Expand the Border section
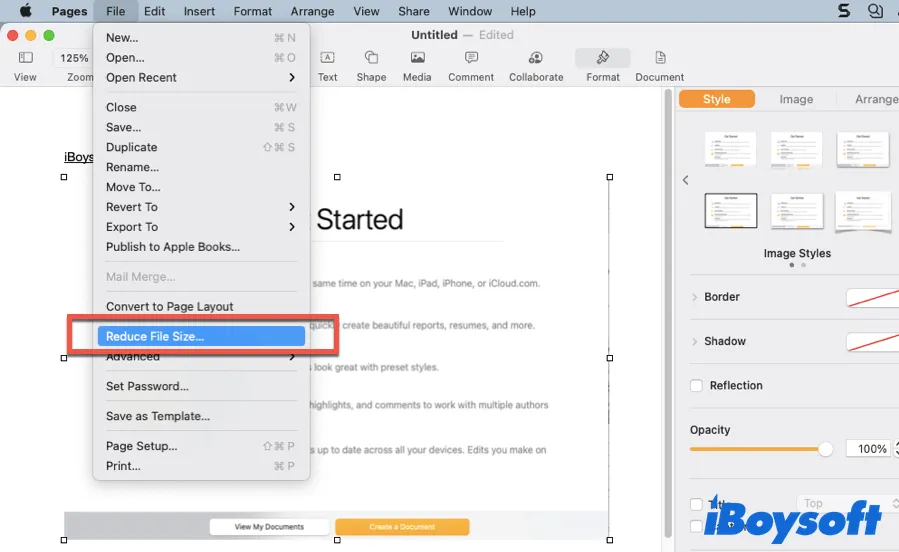This screenshot has width=899, height=552. coord(695,297)
